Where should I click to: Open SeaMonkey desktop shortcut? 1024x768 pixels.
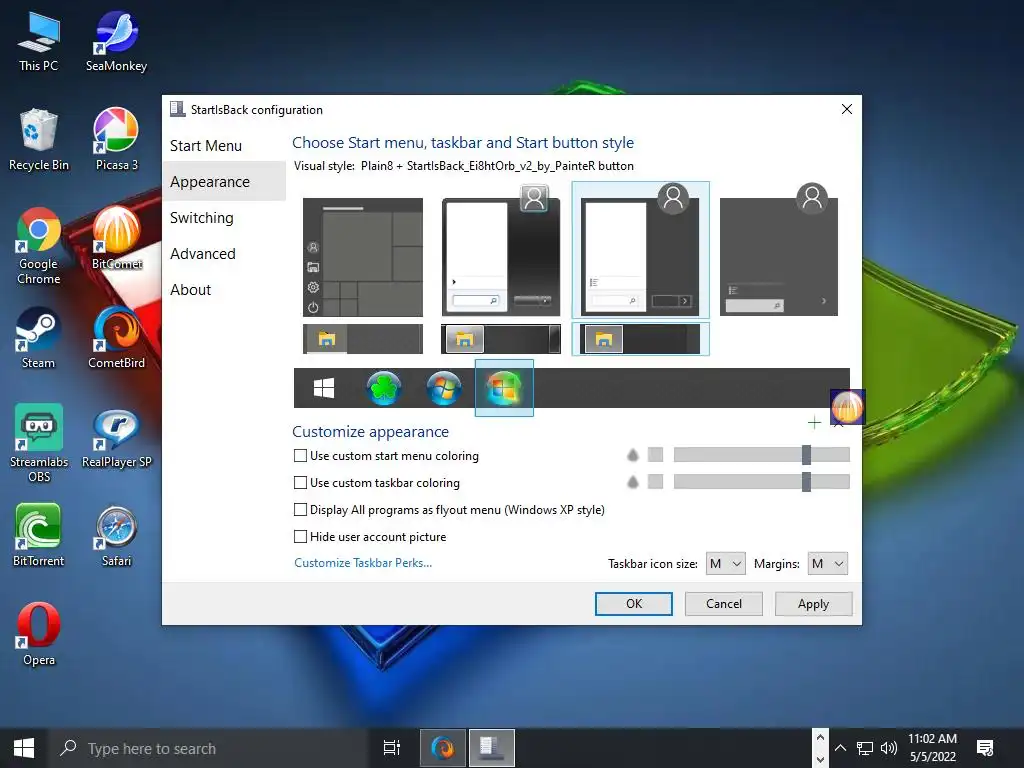[116, 42]
